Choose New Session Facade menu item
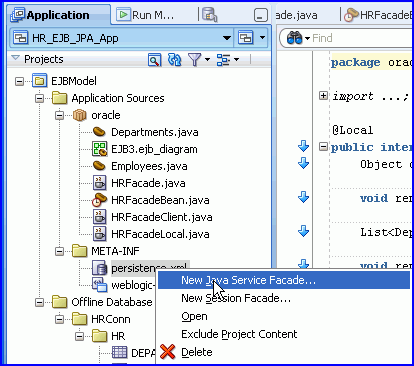The height and width of the screenshot is (366, 414). pos(283,298)
